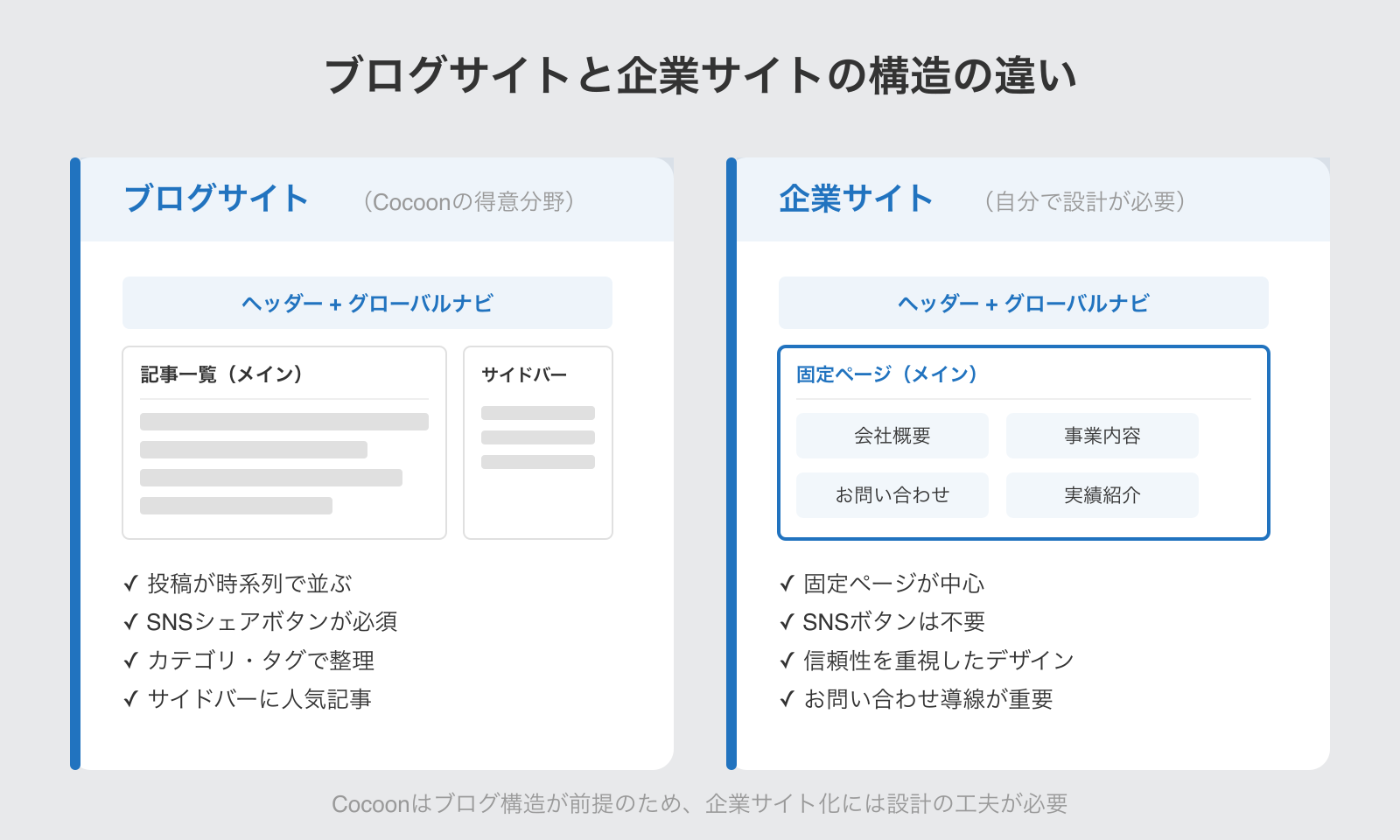Click the checkmark icon beside カテゴリ・タグで整理

130,661
